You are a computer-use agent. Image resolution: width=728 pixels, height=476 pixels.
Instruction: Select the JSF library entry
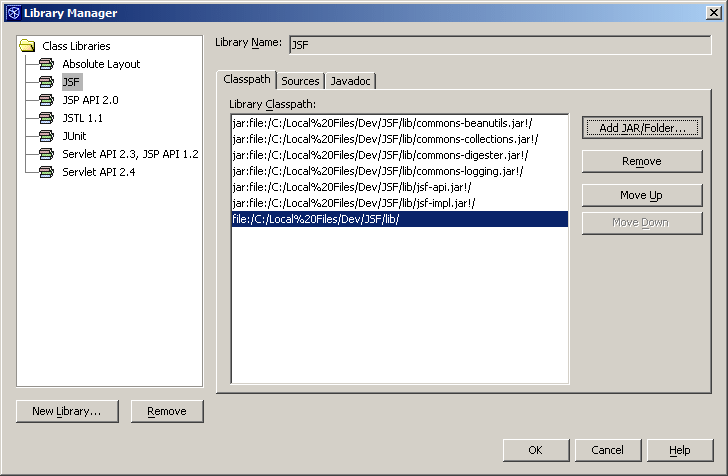click(72, 82)
